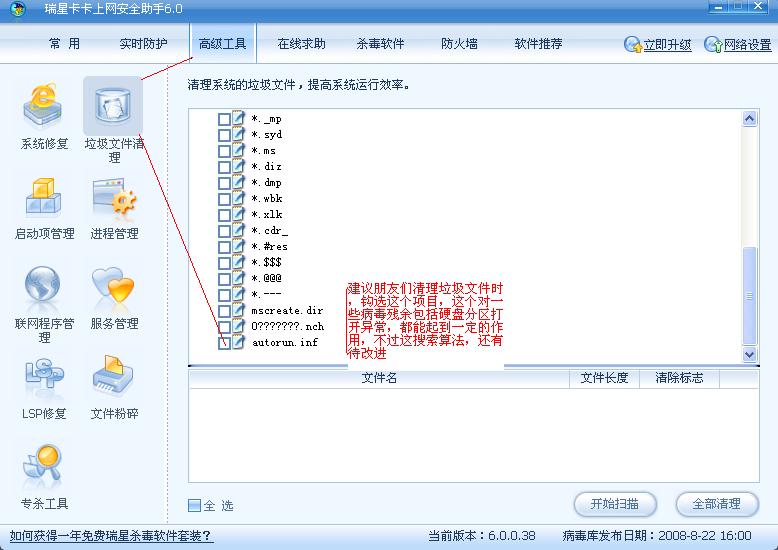778x550 pixels.
Task: Click the file list scroll-down arrow
Action: point(749,354)
